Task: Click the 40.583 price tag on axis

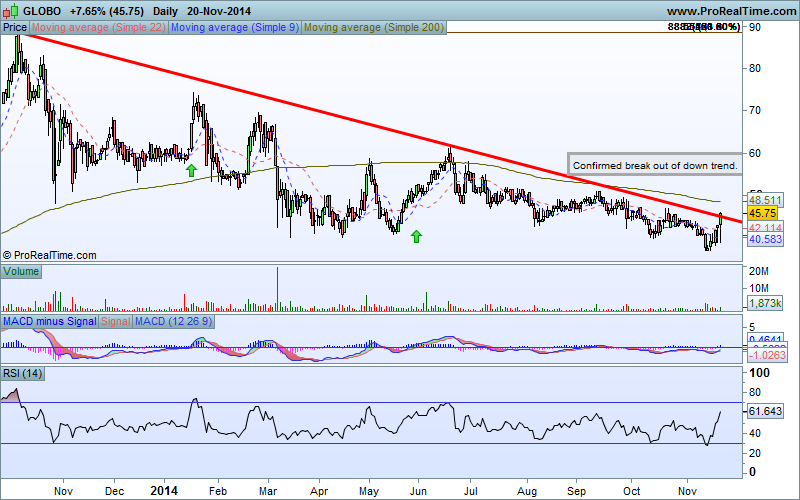Action: pos(763,240)
